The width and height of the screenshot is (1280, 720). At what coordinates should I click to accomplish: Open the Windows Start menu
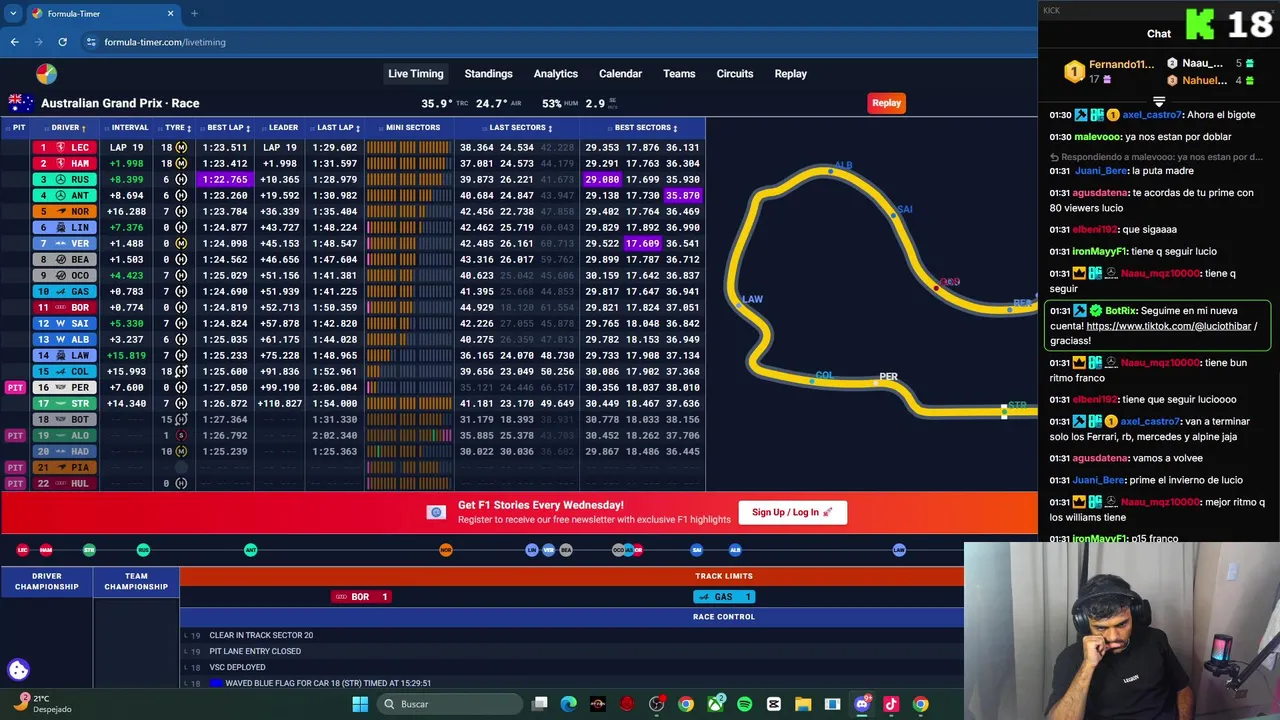(x=360, y=704)
